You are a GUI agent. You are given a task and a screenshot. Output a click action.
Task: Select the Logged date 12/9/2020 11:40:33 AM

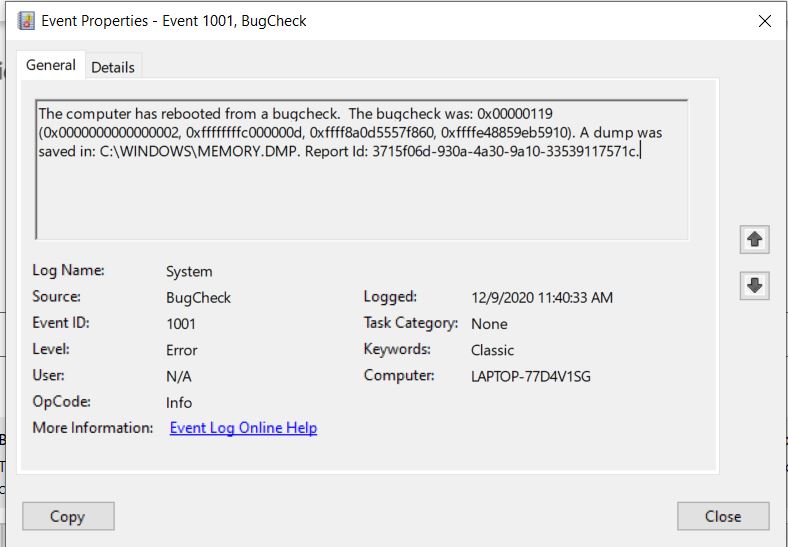542,298
